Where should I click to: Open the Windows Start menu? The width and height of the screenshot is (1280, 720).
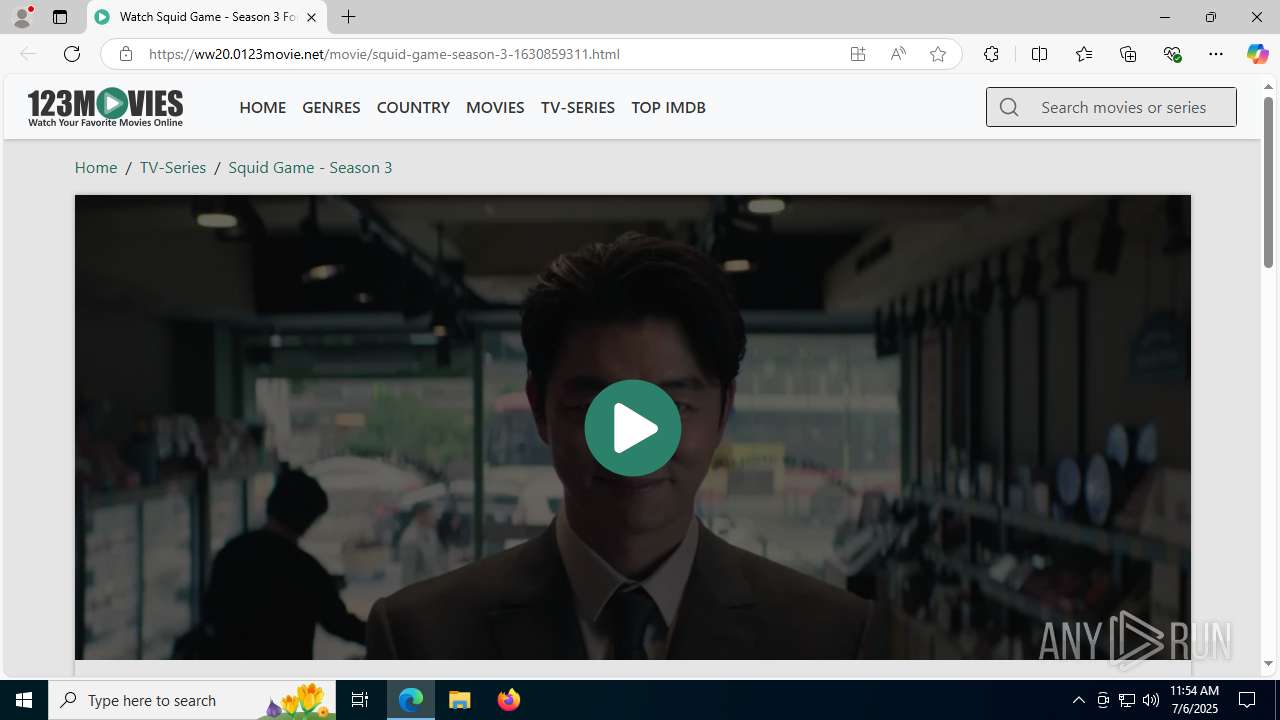tap(24, 700)
